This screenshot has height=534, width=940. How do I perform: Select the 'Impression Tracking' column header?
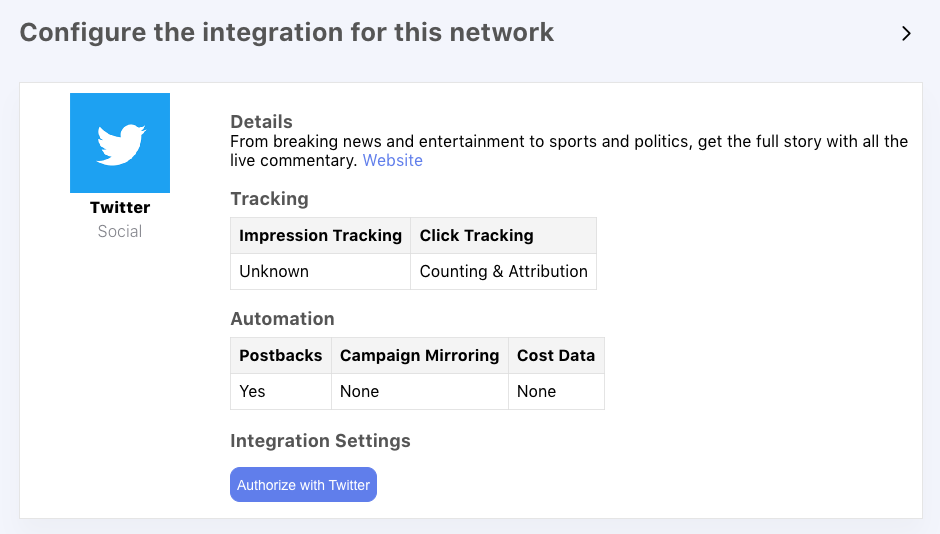coord(321,236)
